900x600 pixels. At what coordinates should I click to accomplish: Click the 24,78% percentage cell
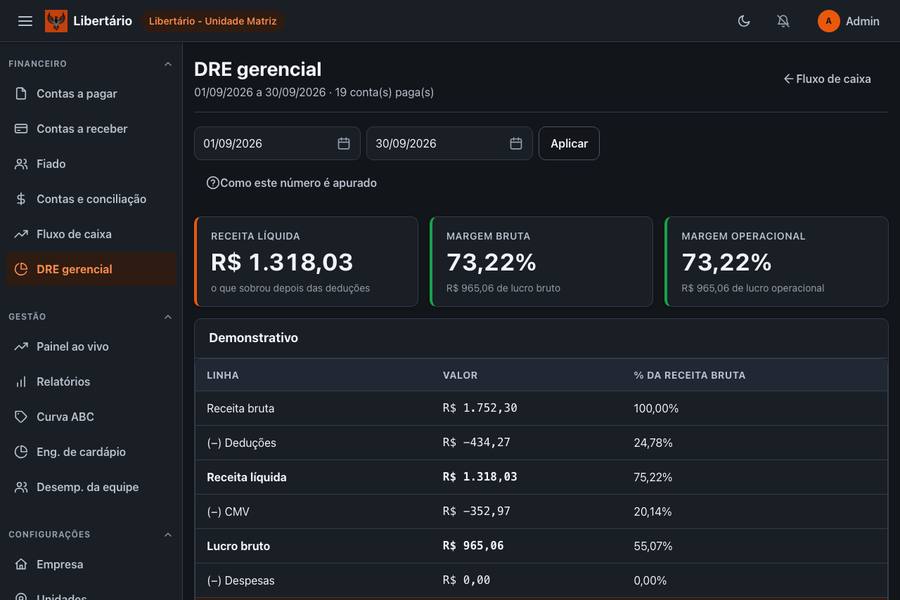tap(653, 443)
